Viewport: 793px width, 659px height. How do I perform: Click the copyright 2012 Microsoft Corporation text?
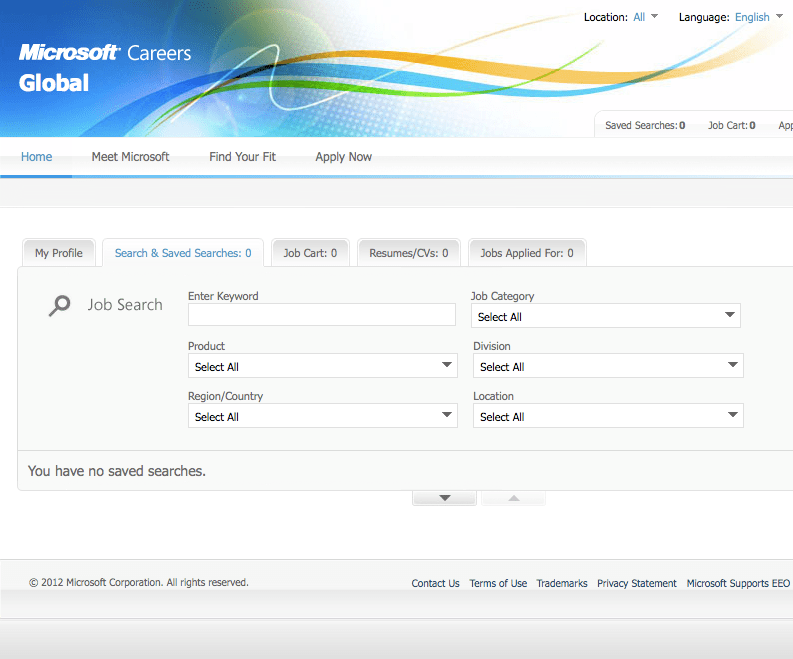(x=139, y=583)
